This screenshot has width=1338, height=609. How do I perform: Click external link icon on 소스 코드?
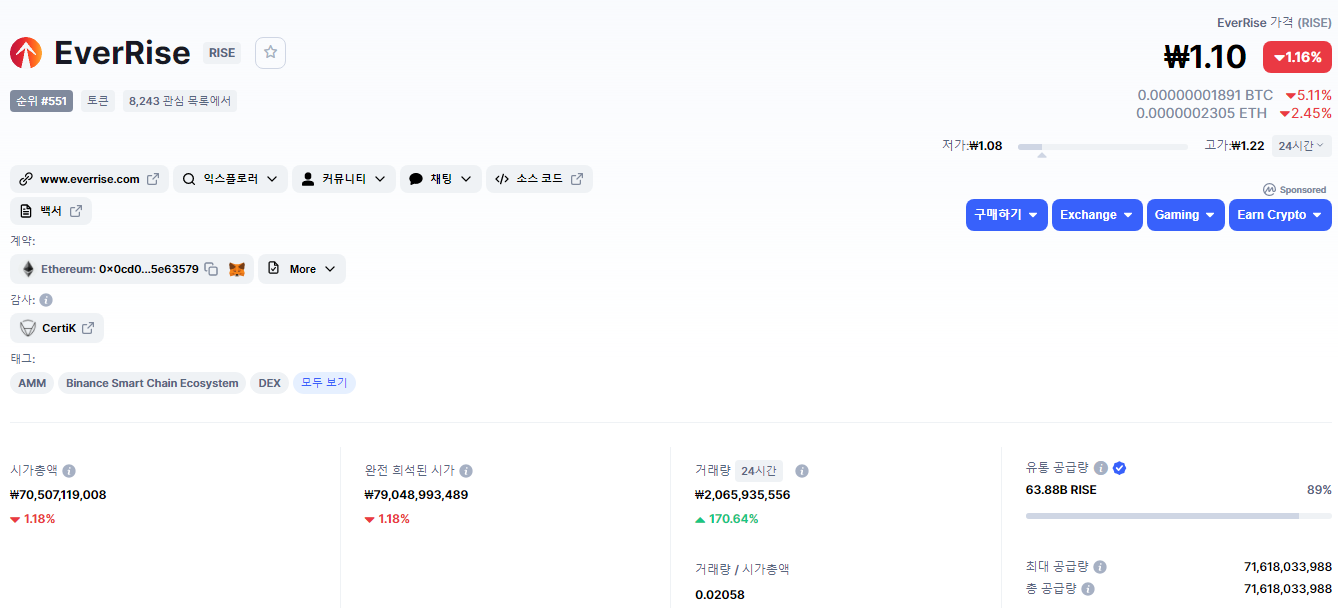click(x=577, y=179)
